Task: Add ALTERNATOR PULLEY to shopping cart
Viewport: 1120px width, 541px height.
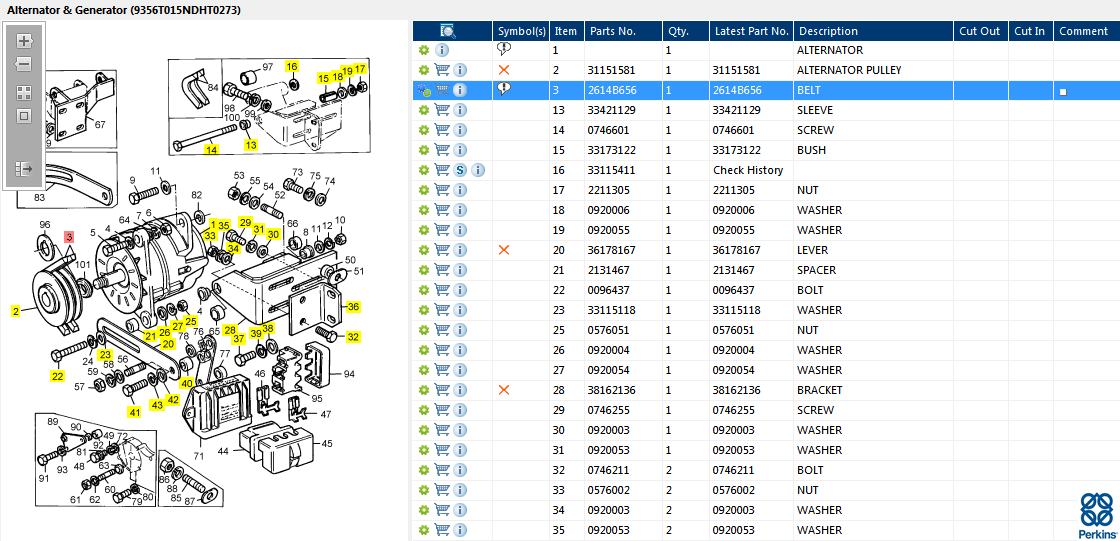Action: [441, 70]
